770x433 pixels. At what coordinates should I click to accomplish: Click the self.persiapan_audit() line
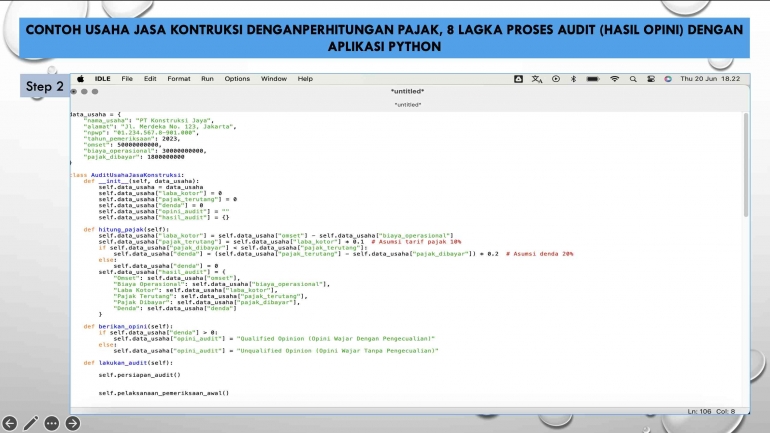[x=139, y=375]
